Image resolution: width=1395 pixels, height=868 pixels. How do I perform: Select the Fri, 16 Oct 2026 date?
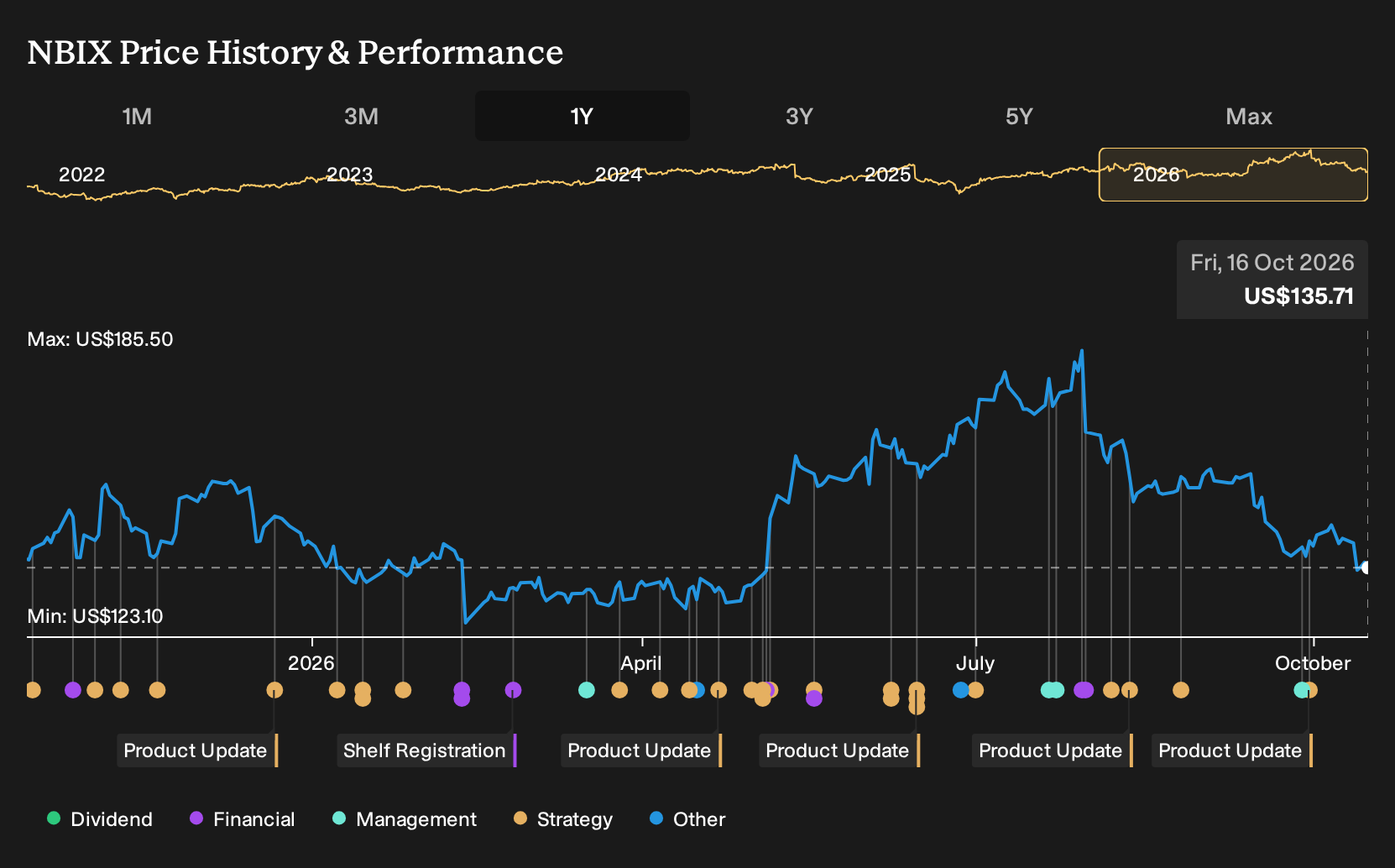(x=1272, y=263)
